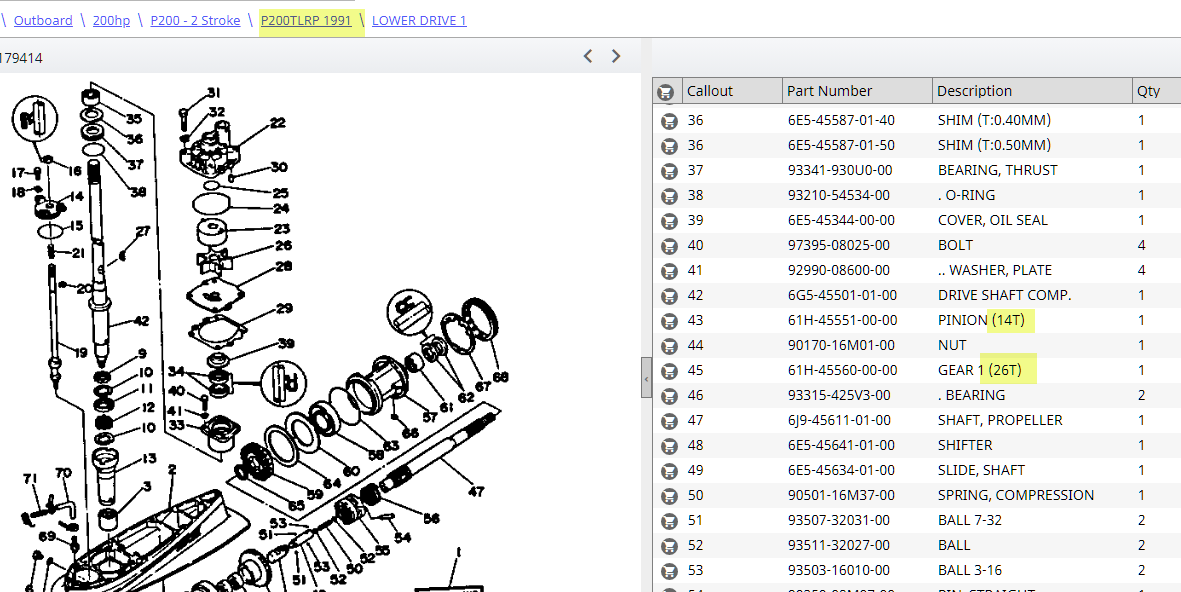Go to previous diagram with left chevron
The width and height of the screenshot is (1181, 592).
588,56
